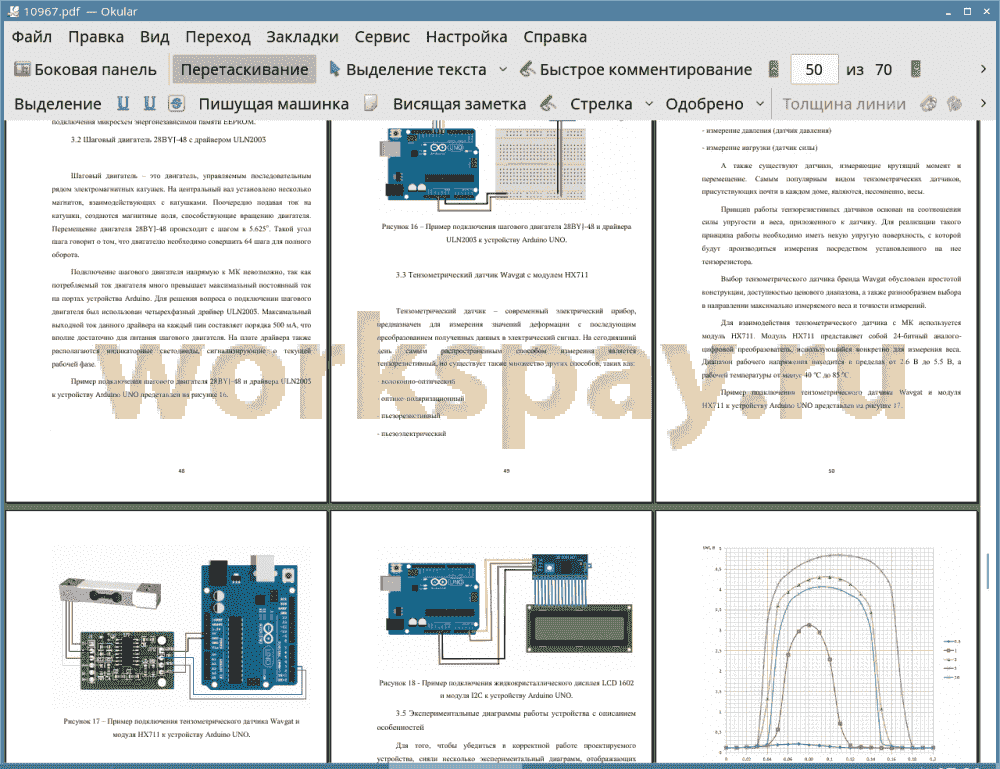The width and height of the screenshot is (1000, 769).
Task: Minimize the Okular window
Action: pyautogui.click(x=948, y=11)
